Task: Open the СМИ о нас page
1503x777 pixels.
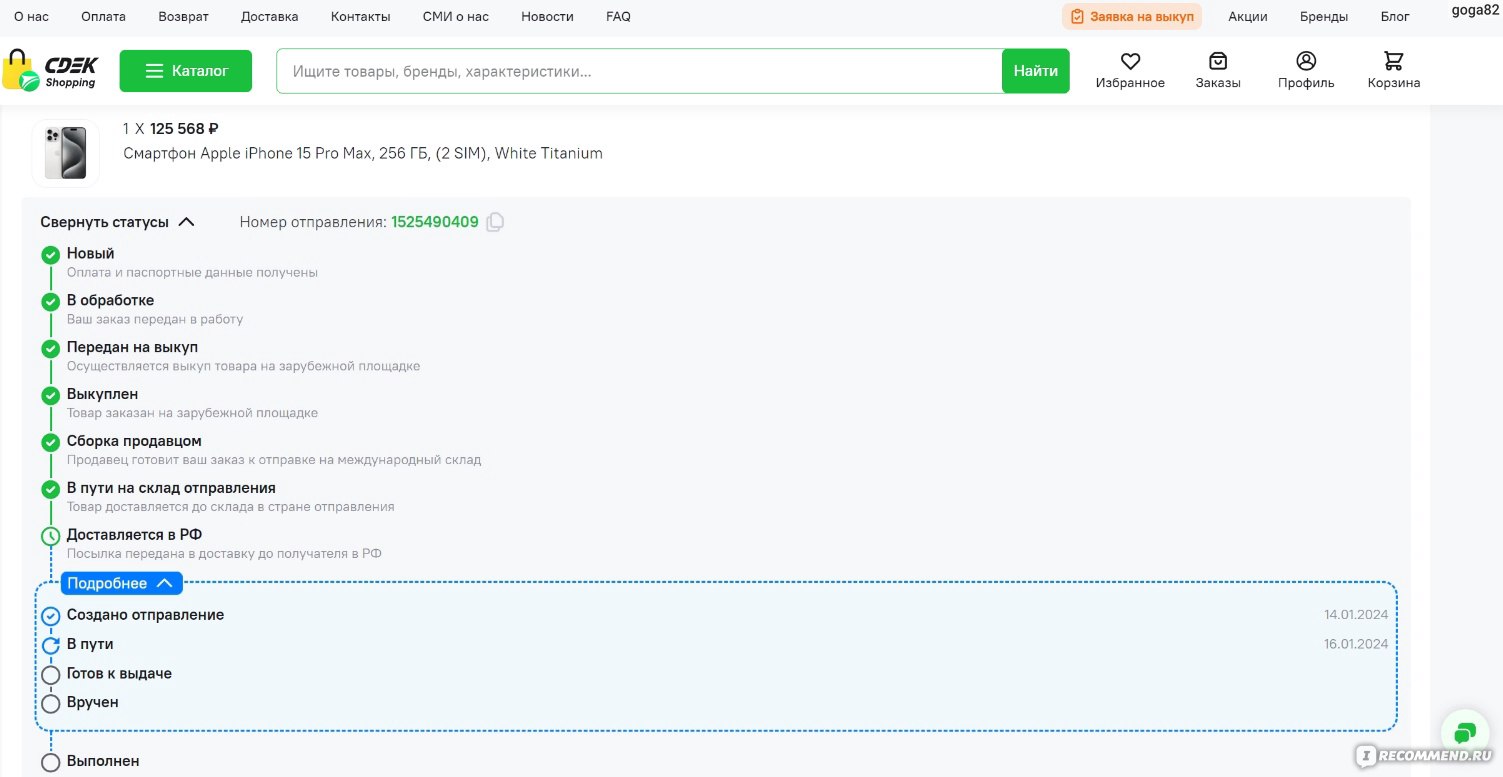Action: pyautogui.click(x=456, y=17)
